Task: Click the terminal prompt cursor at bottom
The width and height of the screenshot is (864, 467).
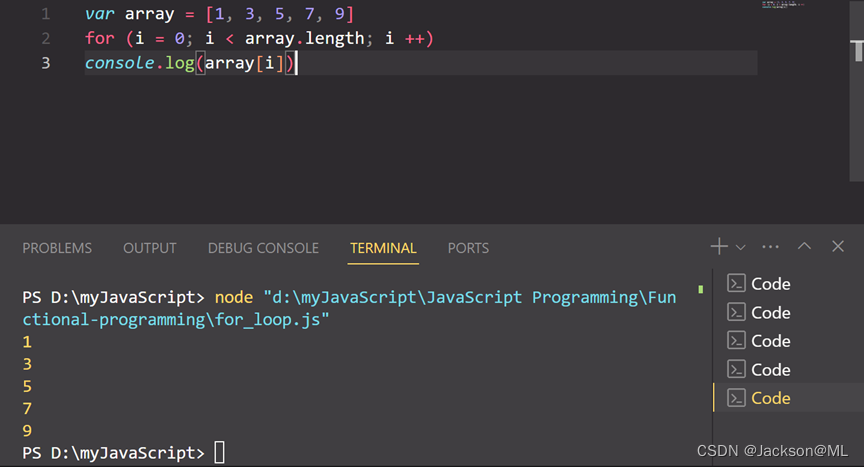Action: click(x=219, y=453)
